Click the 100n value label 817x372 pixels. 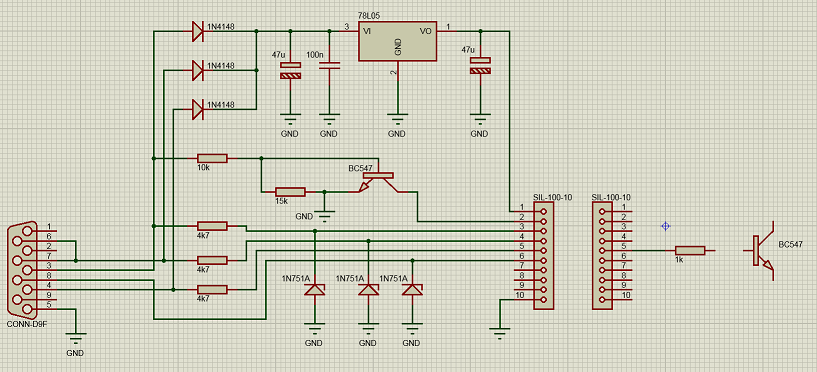point(315,54)
